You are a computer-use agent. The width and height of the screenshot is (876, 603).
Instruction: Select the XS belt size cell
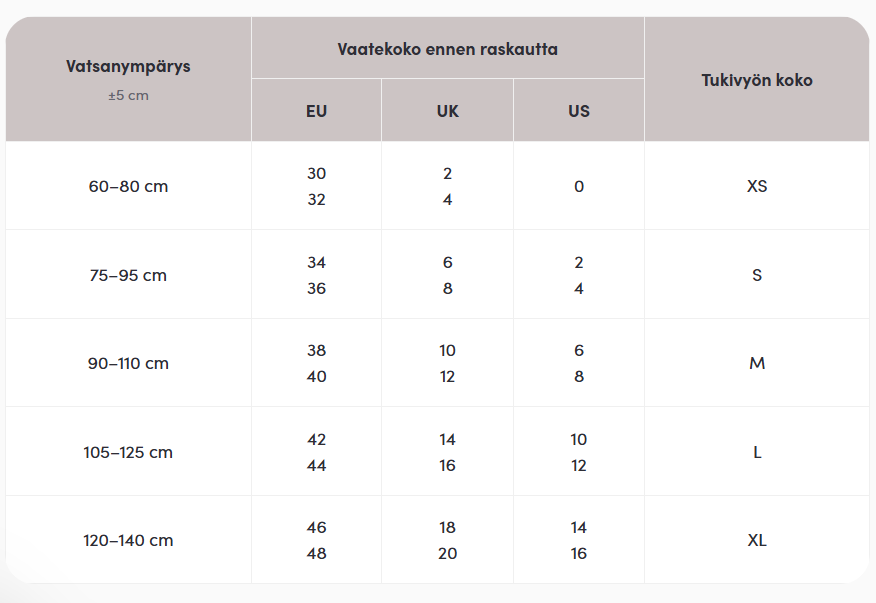pos(757,187)
